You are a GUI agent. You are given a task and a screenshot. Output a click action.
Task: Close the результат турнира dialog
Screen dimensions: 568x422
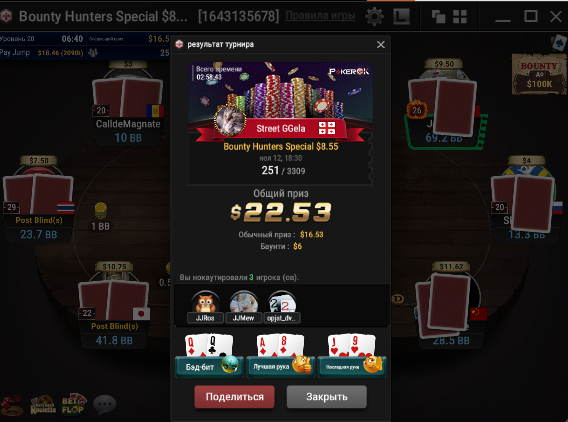(381, 45)
